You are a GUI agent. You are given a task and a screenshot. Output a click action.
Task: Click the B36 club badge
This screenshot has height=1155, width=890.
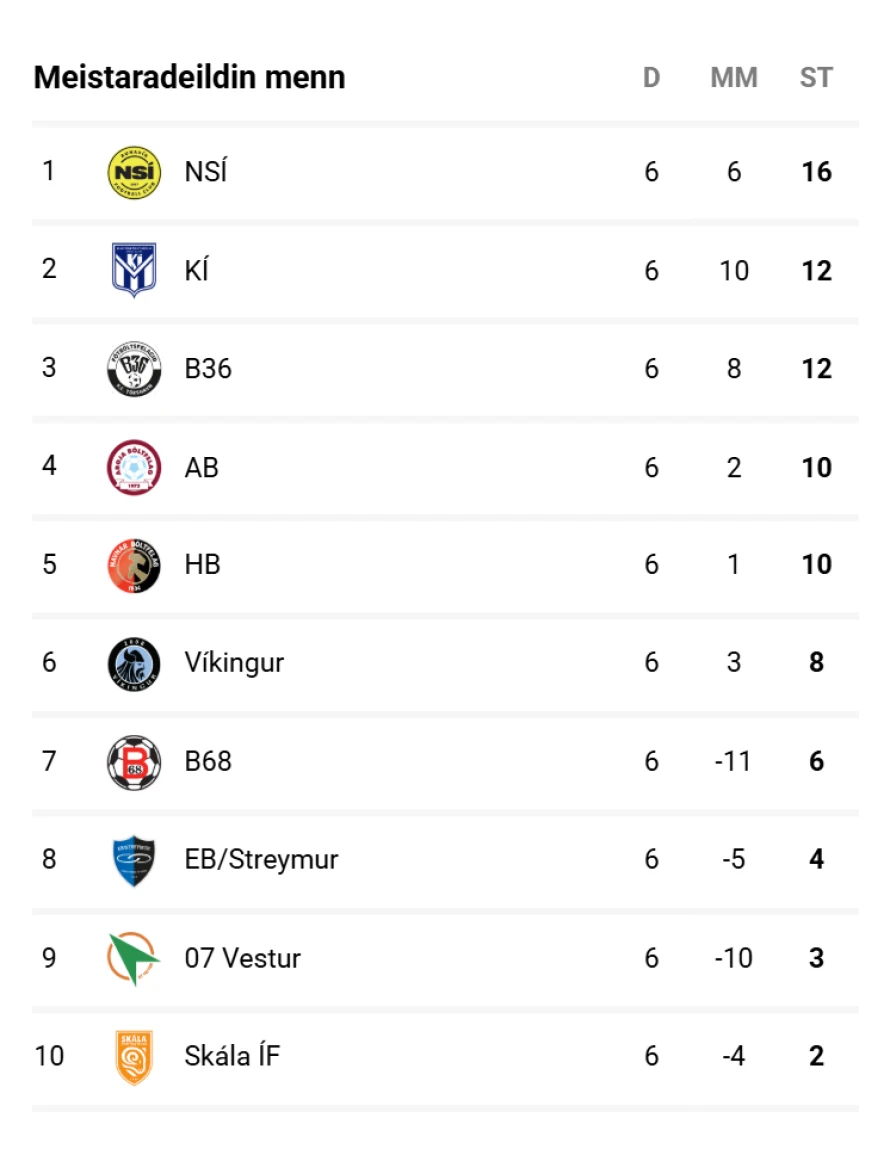tap(133, 369)
